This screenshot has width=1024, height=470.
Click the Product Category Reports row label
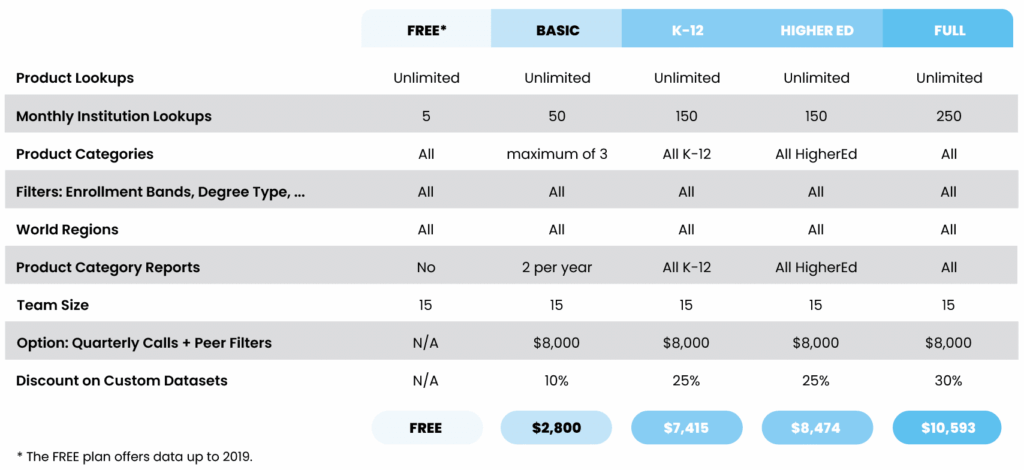108,268
